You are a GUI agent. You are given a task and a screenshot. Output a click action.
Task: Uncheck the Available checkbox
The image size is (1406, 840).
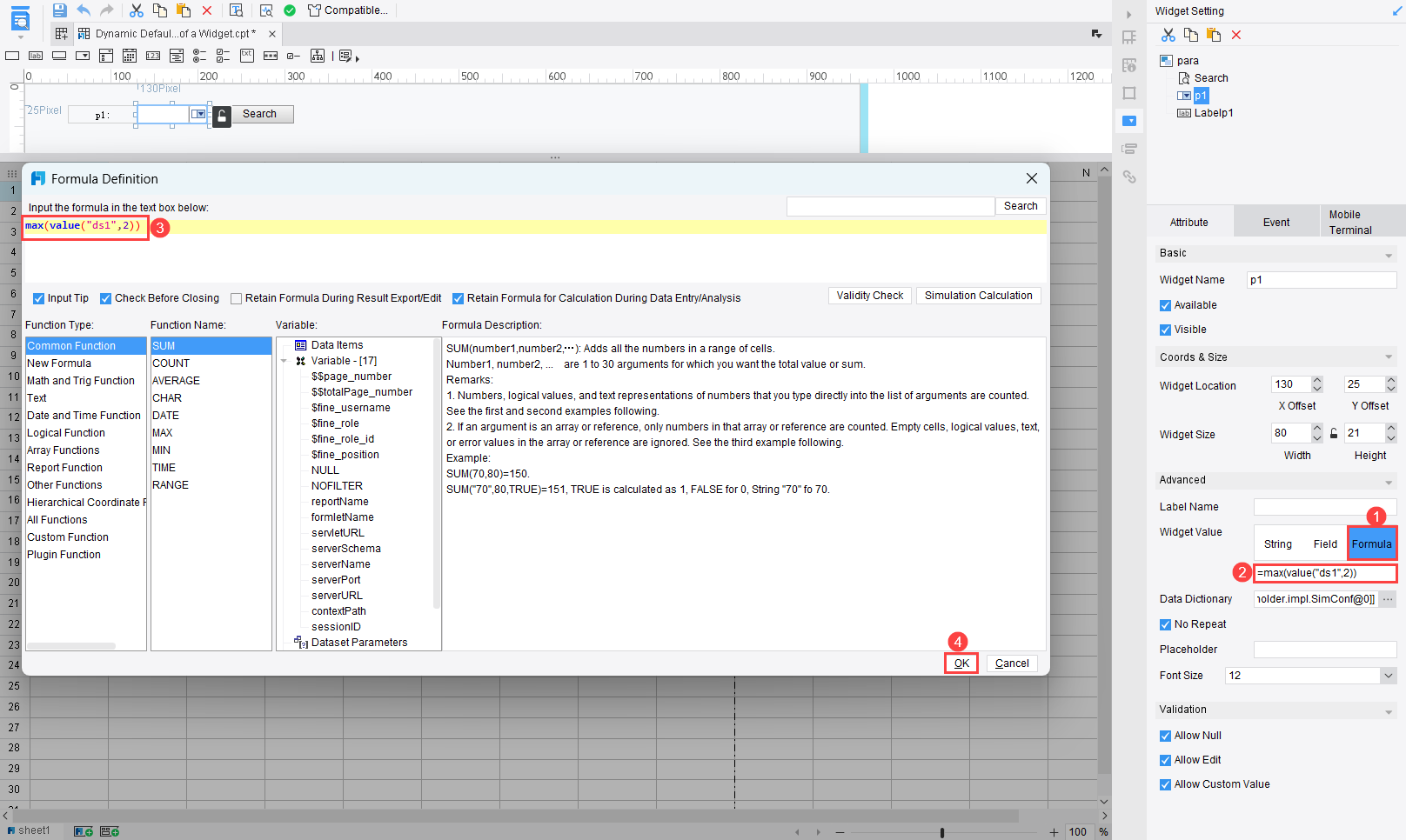(x=1165, y=305)
